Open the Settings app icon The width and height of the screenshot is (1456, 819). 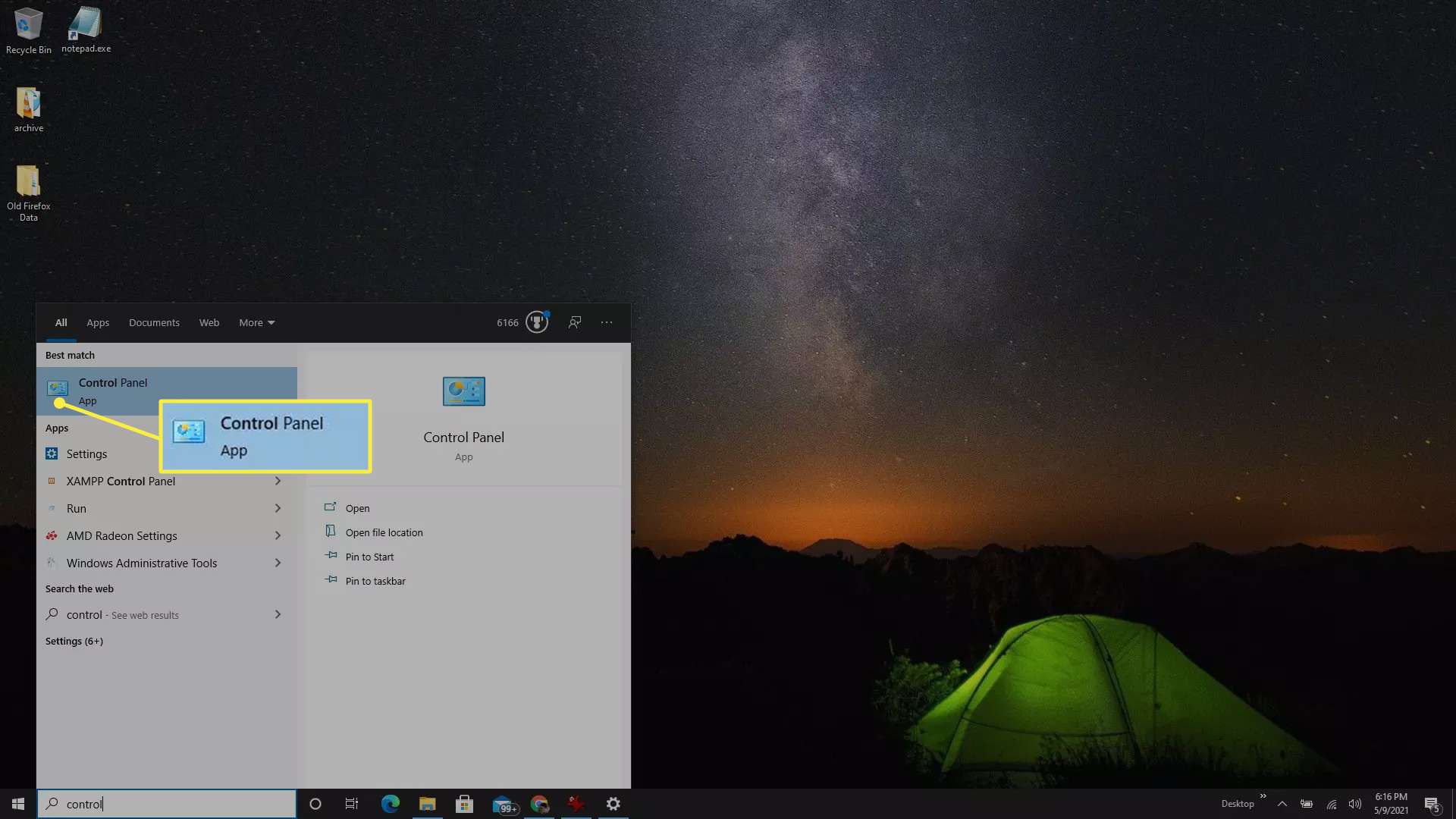click(x=52, y=453)
